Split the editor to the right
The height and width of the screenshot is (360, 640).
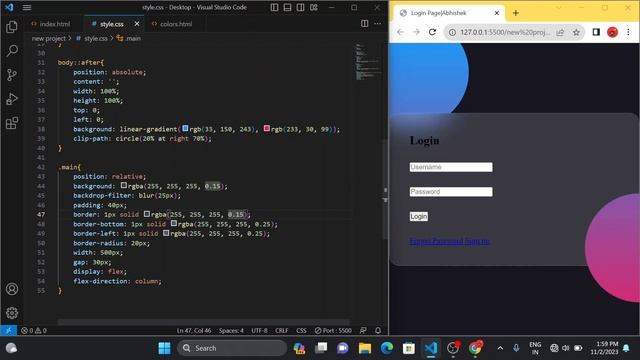(x=364, y=24)
